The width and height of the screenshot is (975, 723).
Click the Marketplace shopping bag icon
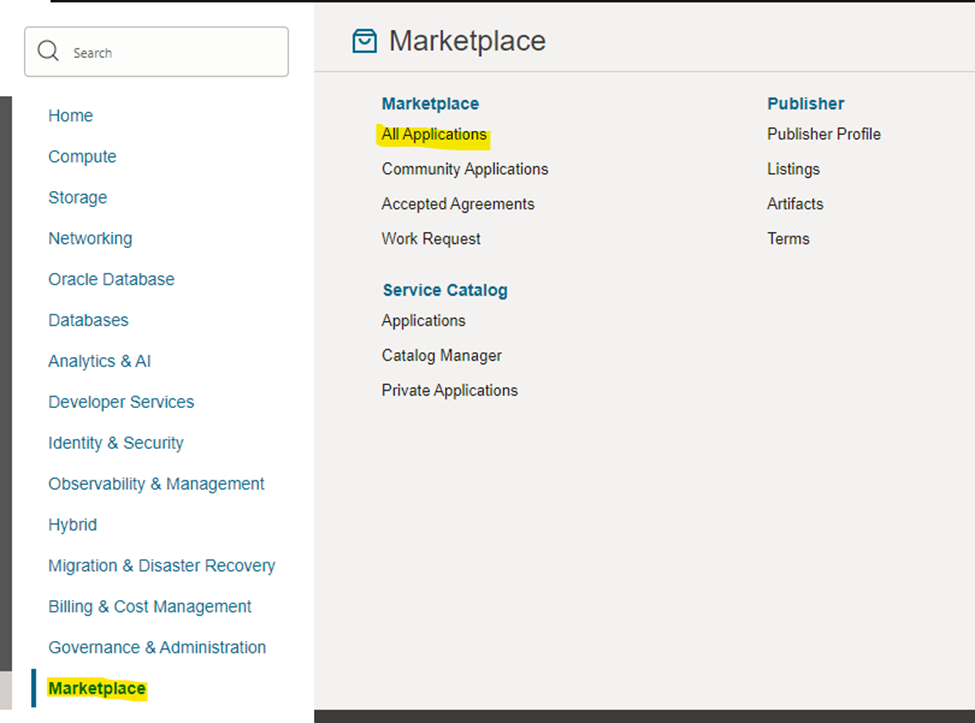pyautogui.click(x=364, y=41)
